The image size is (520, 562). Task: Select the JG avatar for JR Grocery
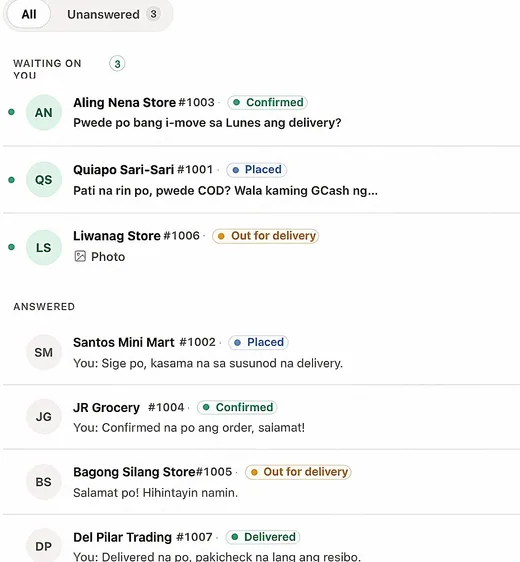click(x=44, y=417)
